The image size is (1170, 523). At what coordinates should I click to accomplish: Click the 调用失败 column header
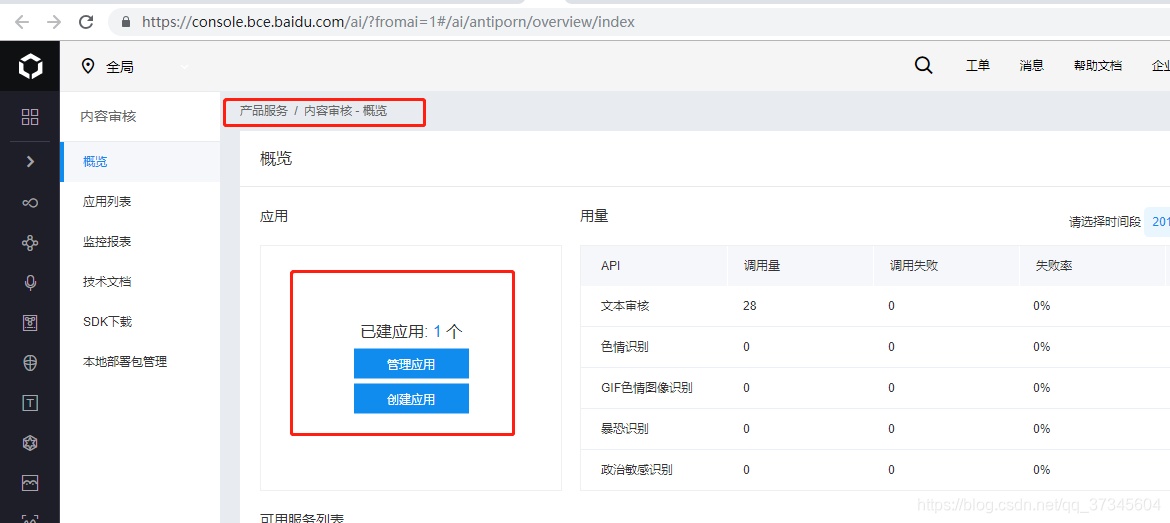pos(913,266)
